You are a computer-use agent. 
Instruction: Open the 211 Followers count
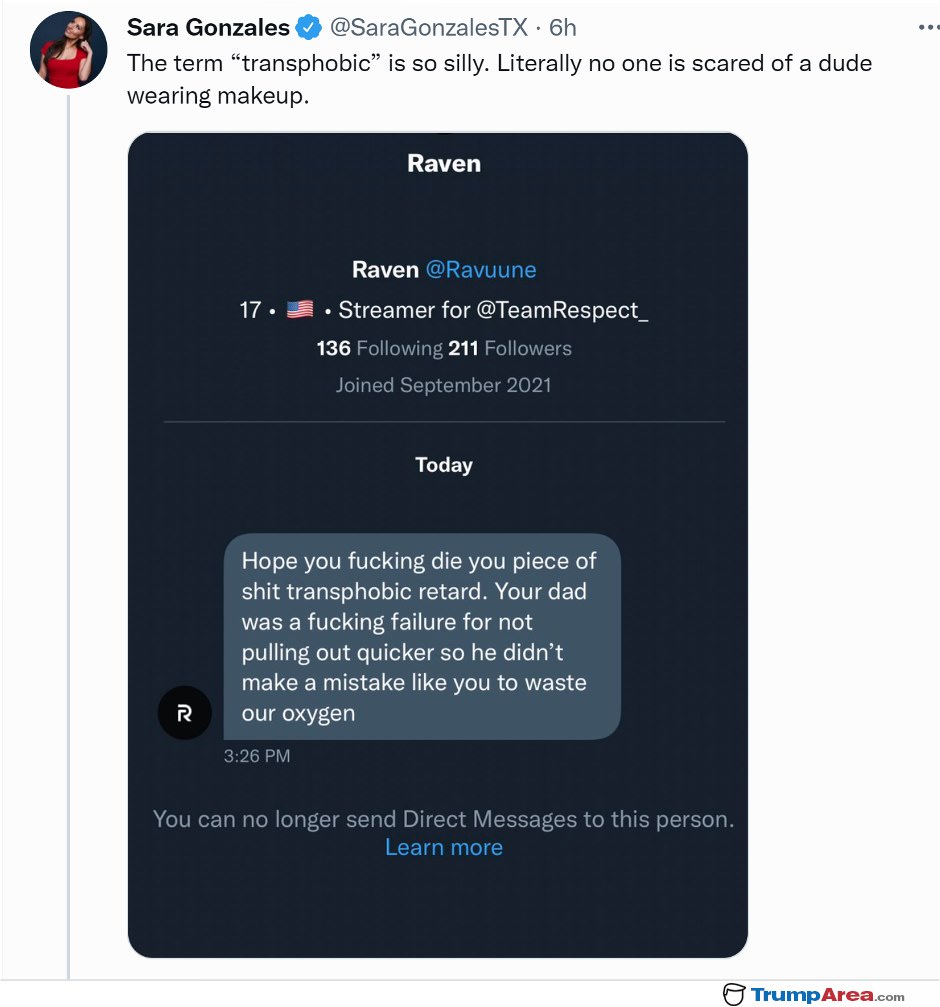tap(510, 348)
